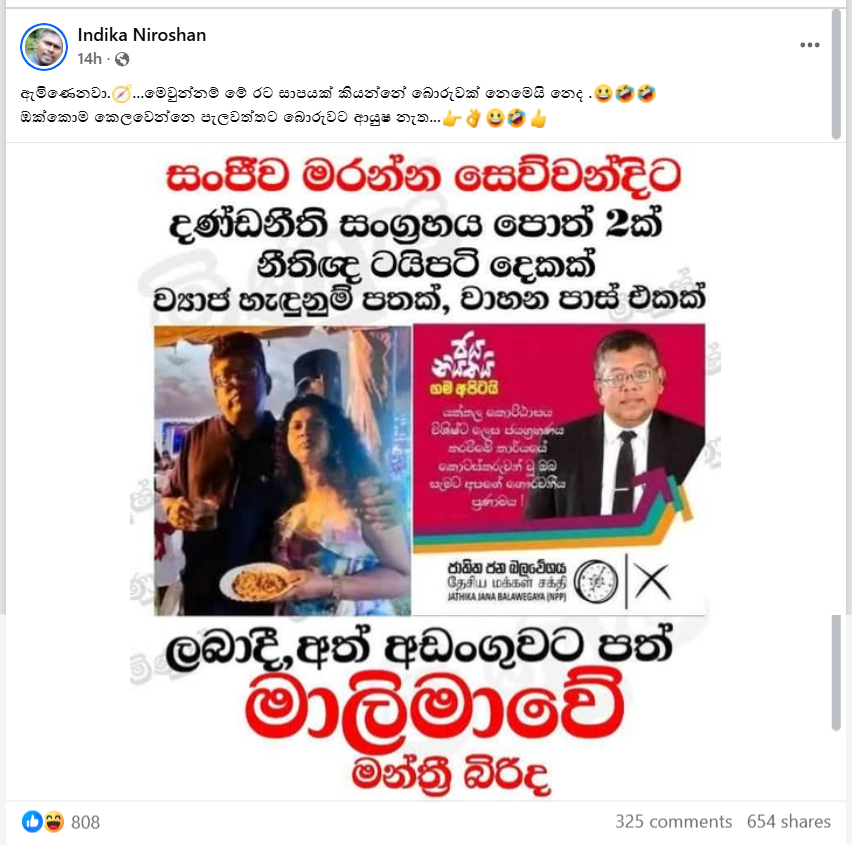Click the upper vertical scrollbar thumb
Viewport: 852px width, 845px height.
click(x=836, y=74)
